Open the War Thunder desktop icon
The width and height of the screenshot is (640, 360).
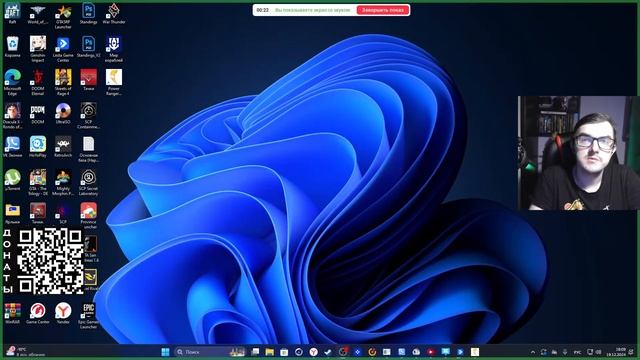click(113, 13)
